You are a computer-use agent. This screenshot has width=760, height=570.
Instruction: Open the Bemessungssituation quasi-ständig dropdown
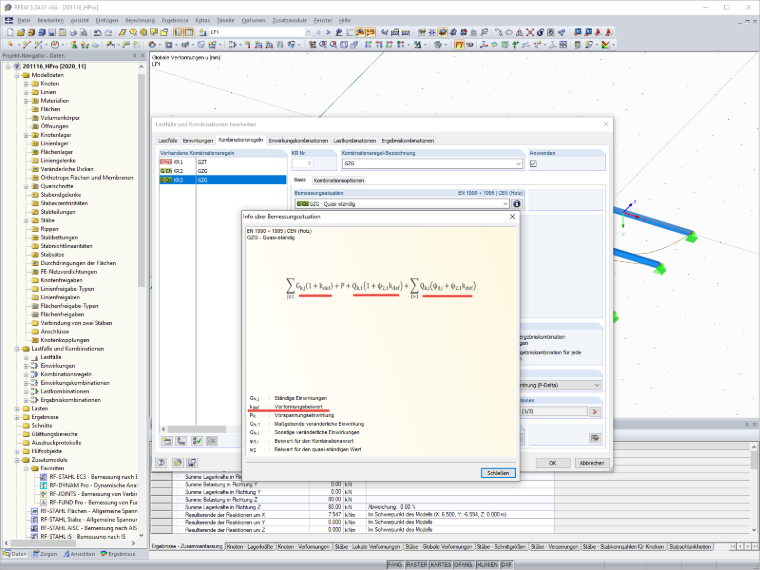pyautogui.click(x=402, y=204)
